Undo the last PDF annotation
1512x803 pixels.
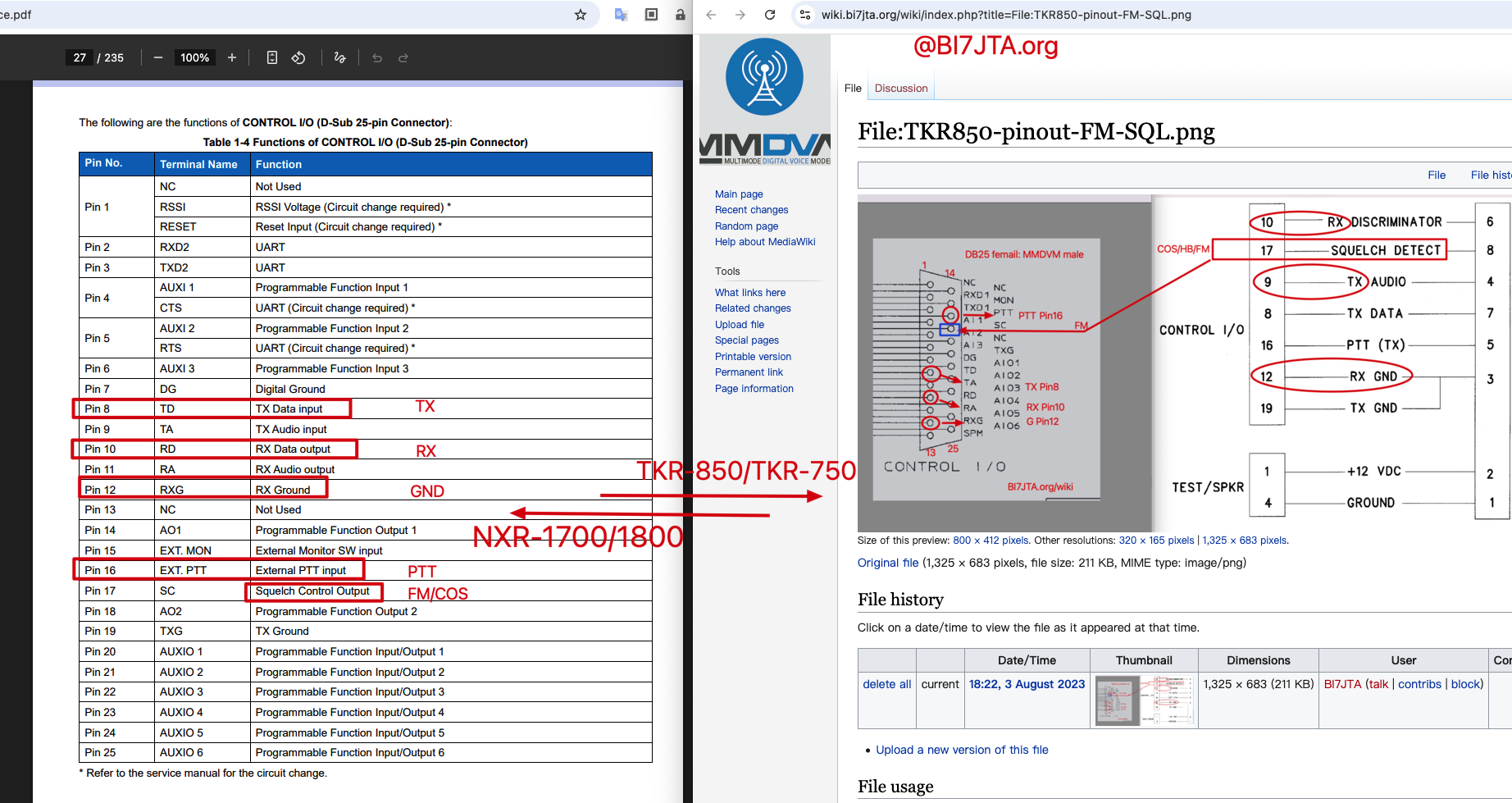pyautogui.click(x=377, y=57)
